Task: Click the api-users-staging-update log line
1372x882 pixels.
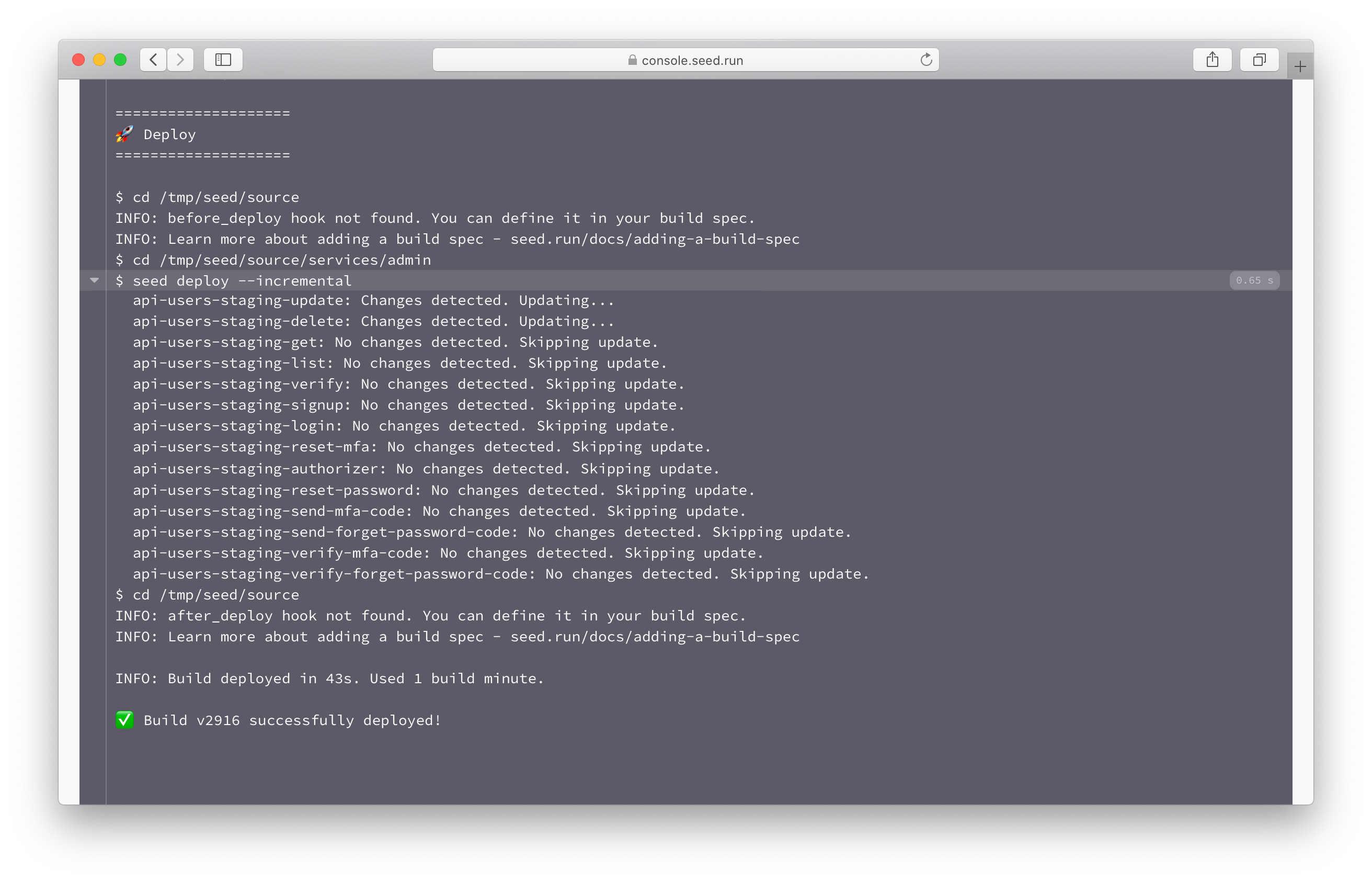Action: [x=373, y=301]
